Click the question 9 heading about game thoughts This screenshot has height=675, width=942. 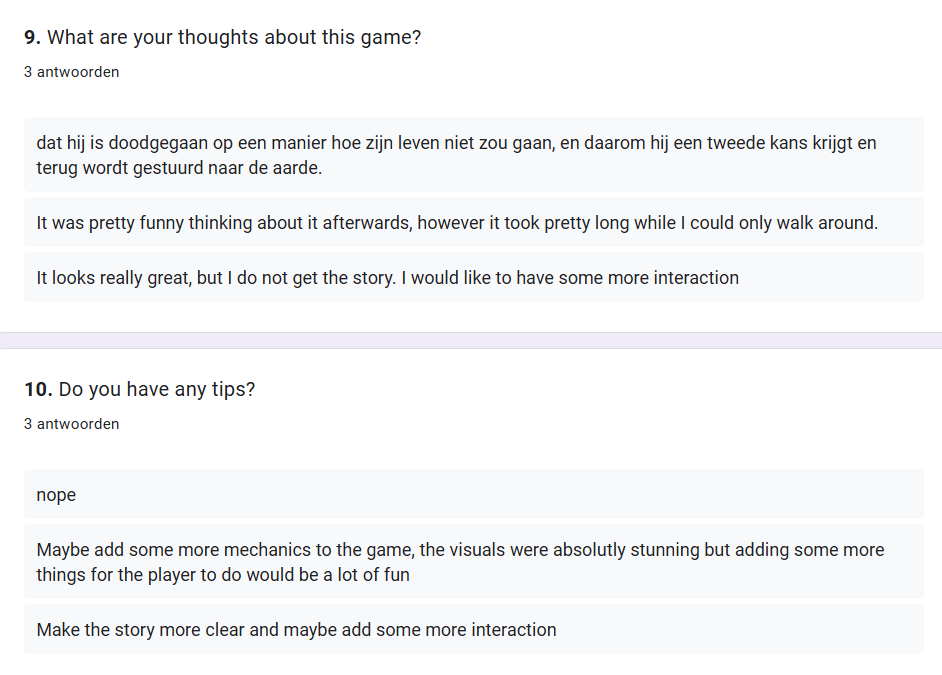[235, 38]
